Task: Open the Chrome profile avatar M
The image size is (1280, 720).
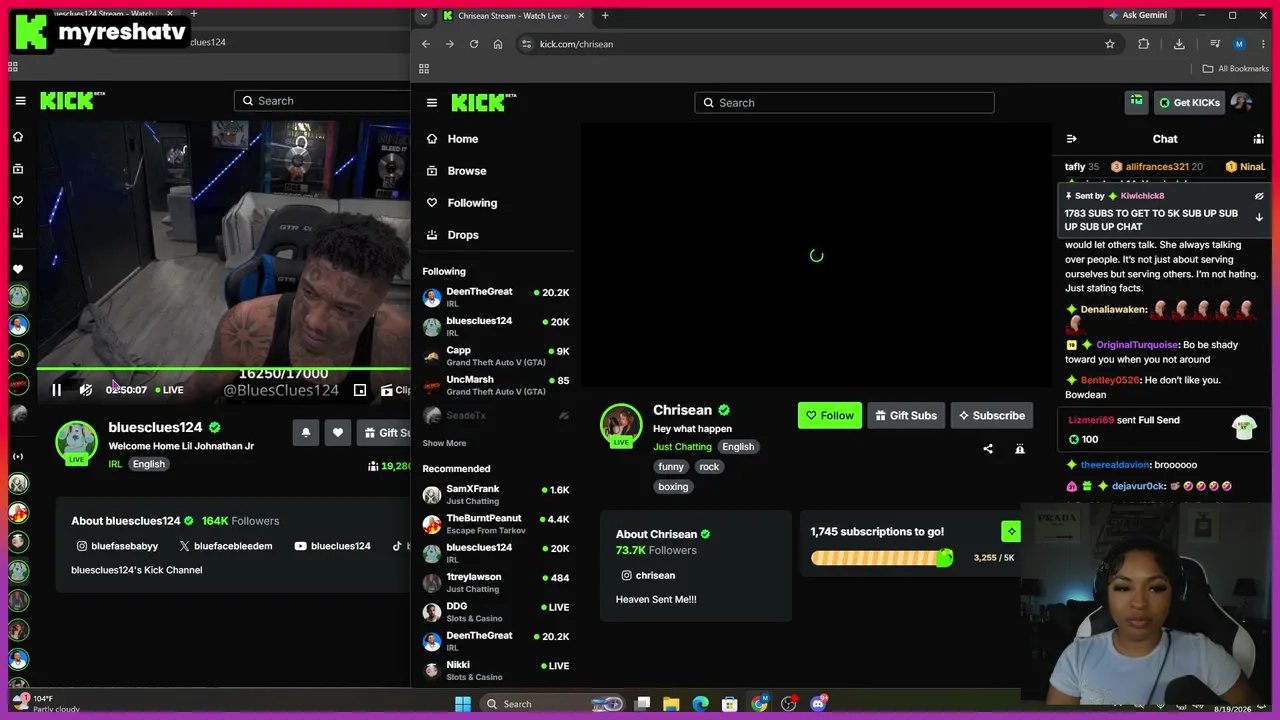Action: 1239,44
